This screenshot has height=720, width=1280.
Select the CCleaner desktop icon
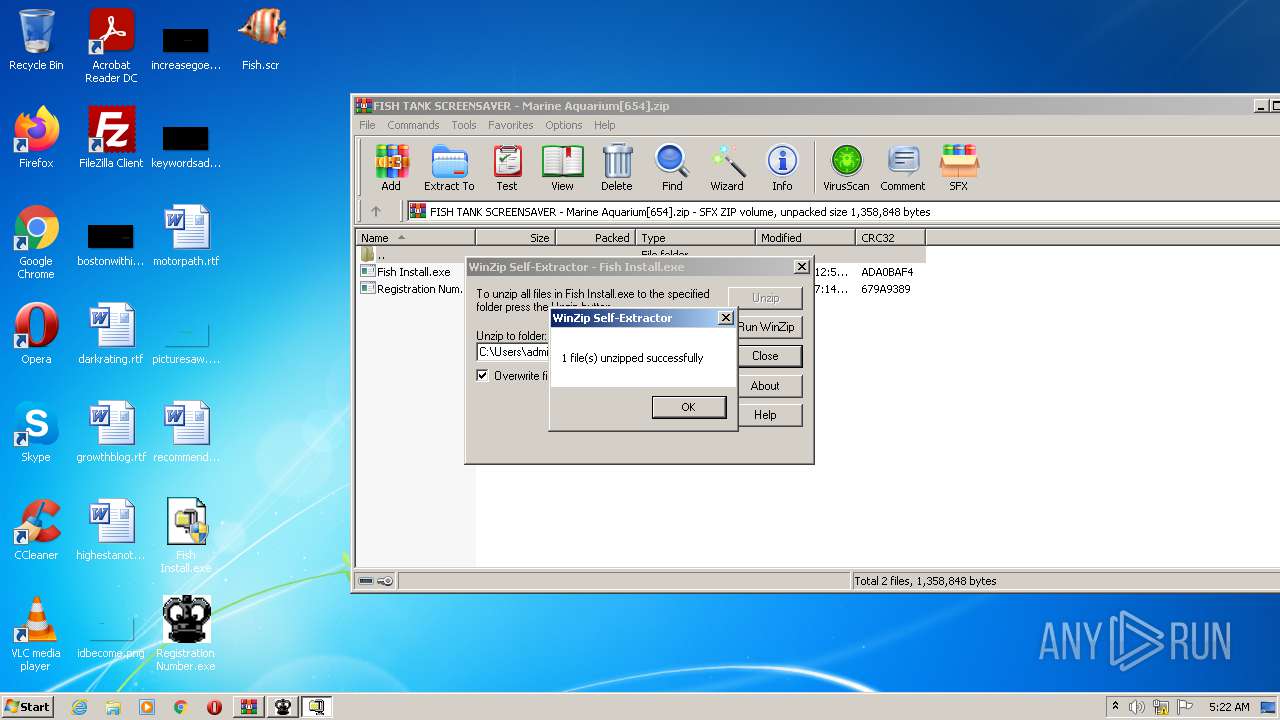pyautogui.click(x=36, y=530)
